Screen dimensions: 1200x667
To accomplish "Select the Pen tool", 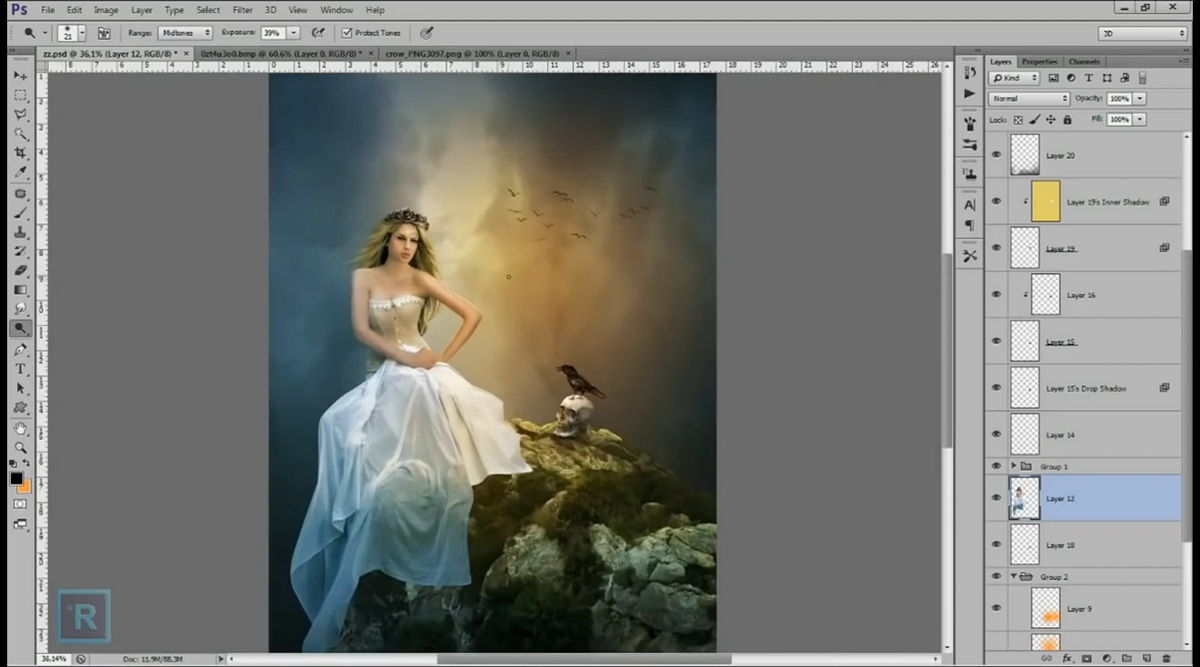I will [x=20, y=349].
